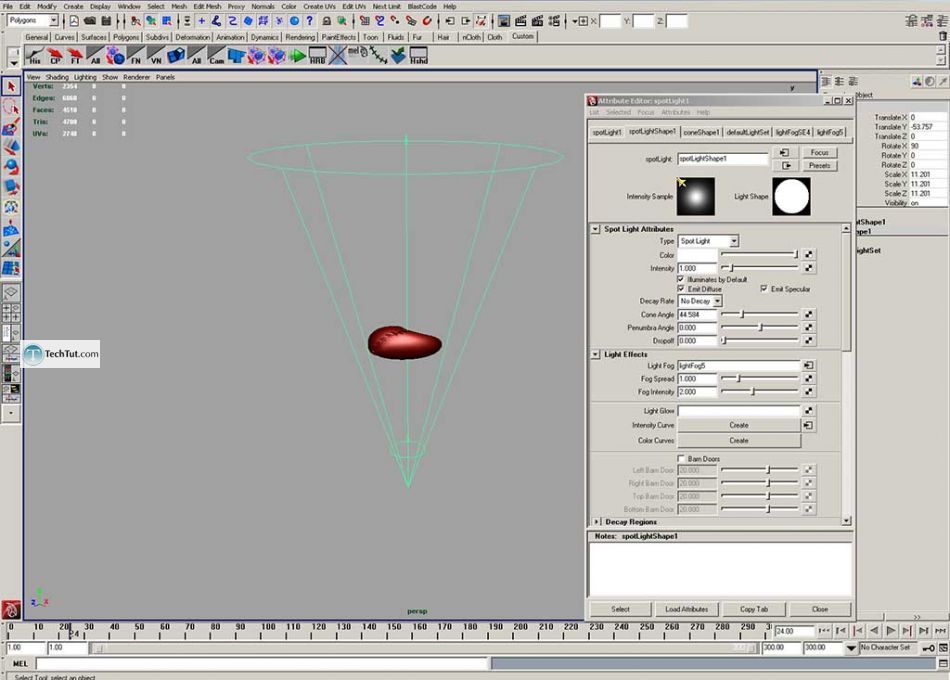Enable Barn Doors checkbox
950x680 pixels.
coord(680,459)
